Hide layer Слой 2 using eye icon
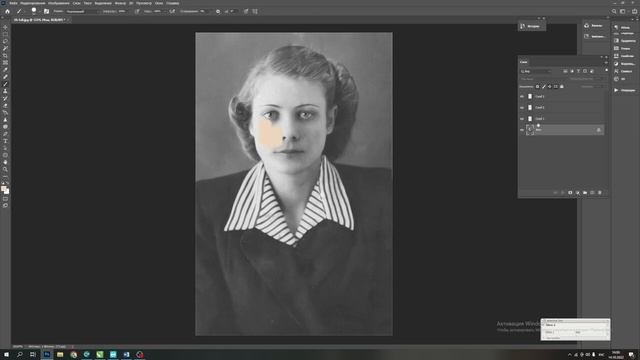 [x=522, y=108]
